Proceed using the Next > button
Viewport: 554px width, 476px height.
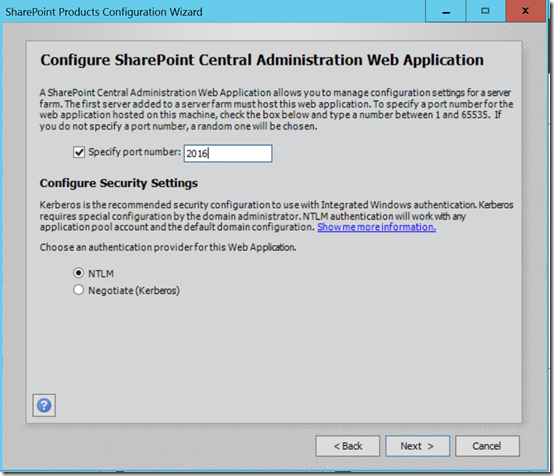coord(417,446)
